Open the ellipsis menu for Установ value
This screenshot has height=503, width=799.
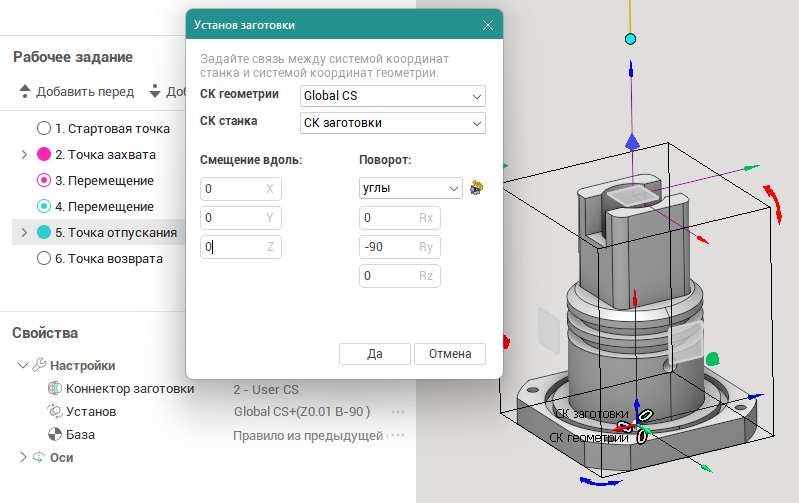(398, 412)
